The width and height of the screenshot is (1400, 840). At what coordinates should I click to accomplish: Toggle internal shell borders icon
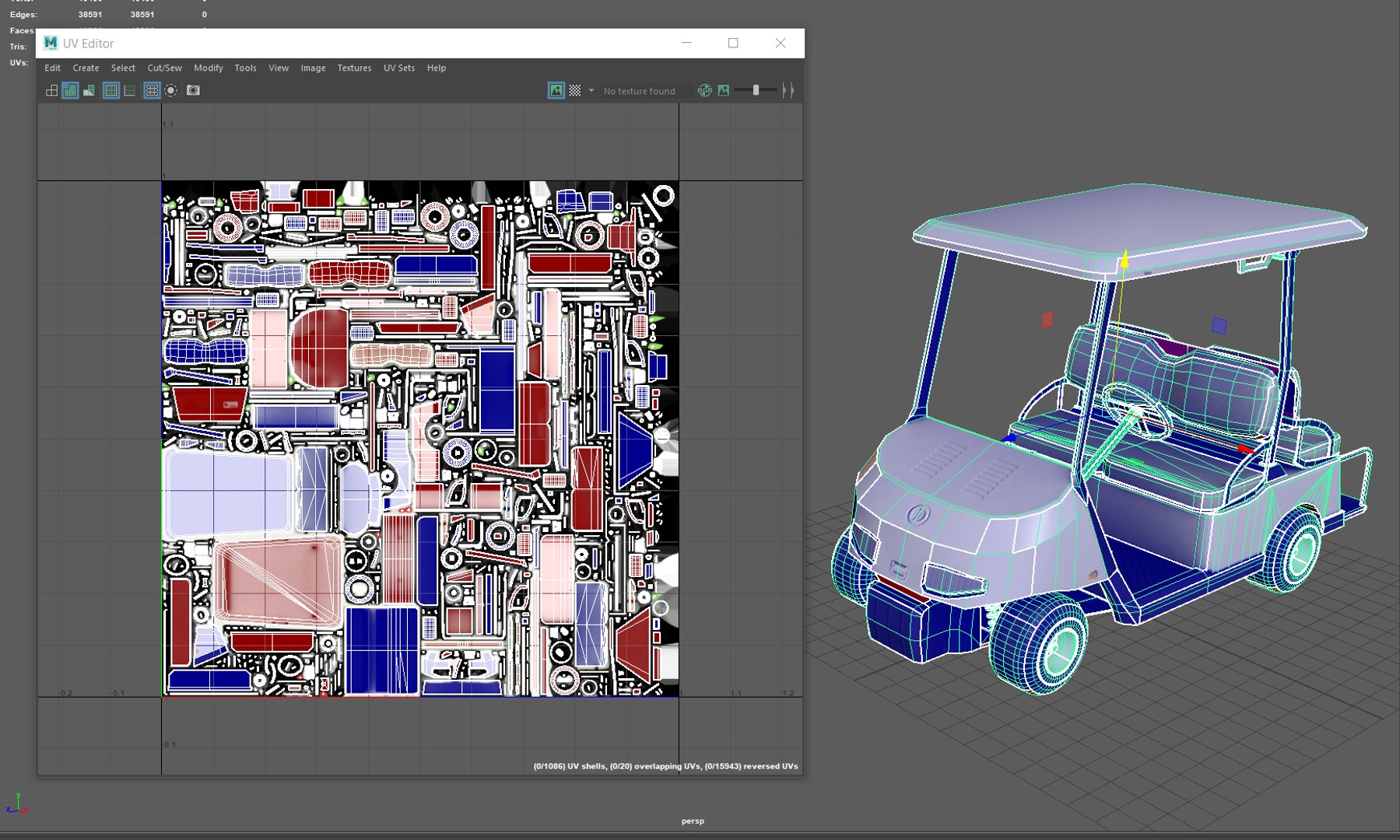(130, 90)
